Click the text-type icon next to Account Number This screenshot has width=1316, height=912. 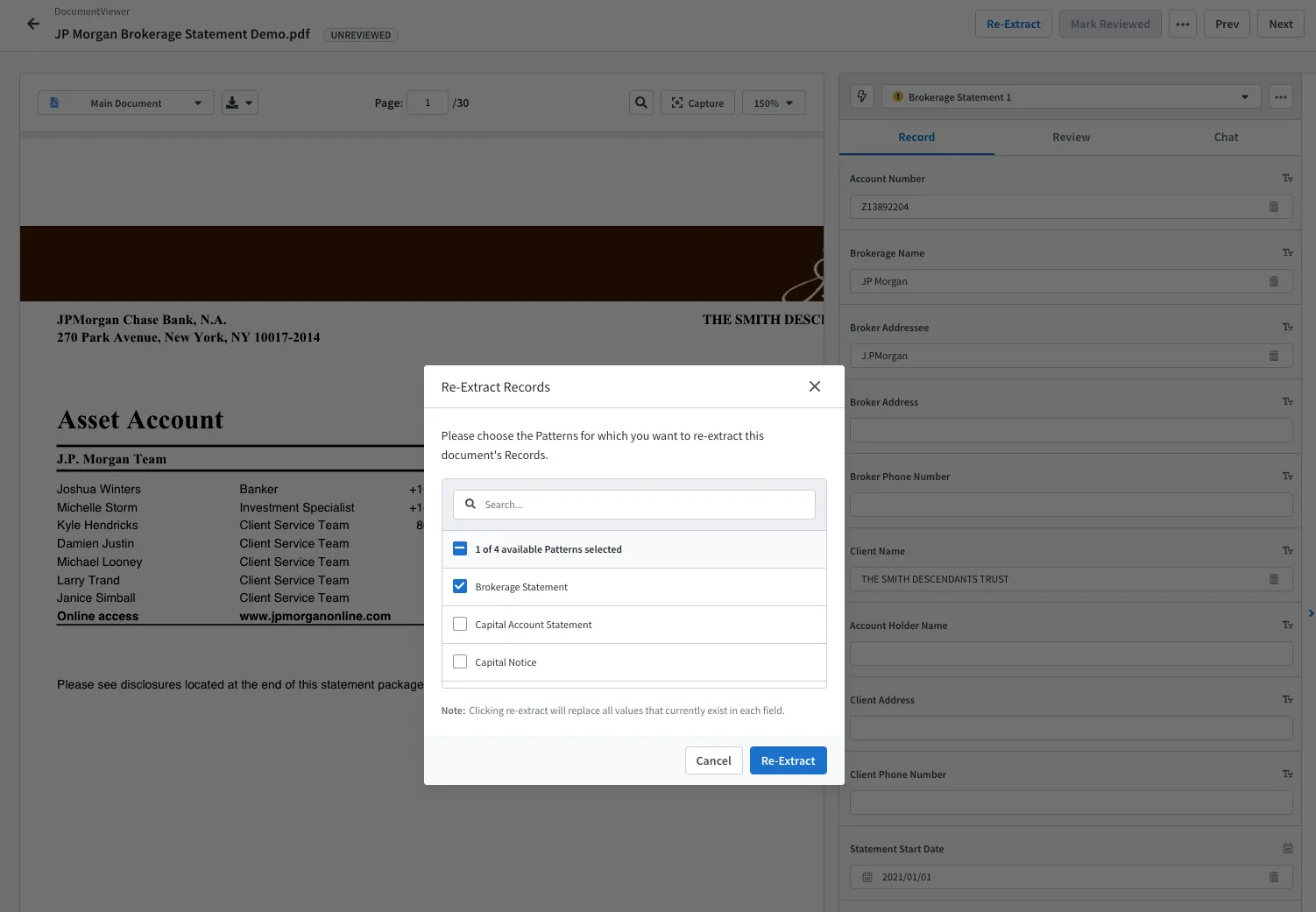[1288, 178]
